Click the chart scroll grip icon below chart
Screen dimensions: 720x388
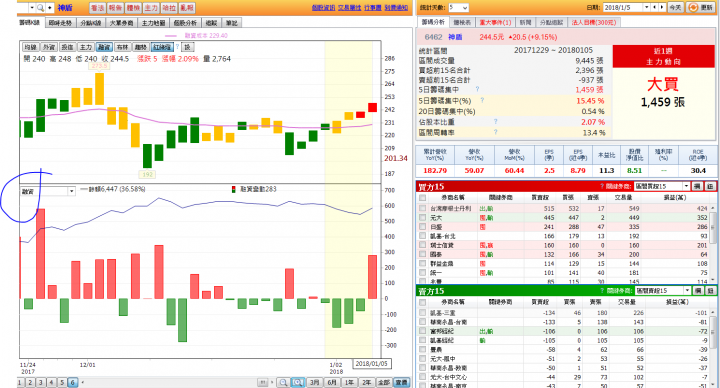262,382
